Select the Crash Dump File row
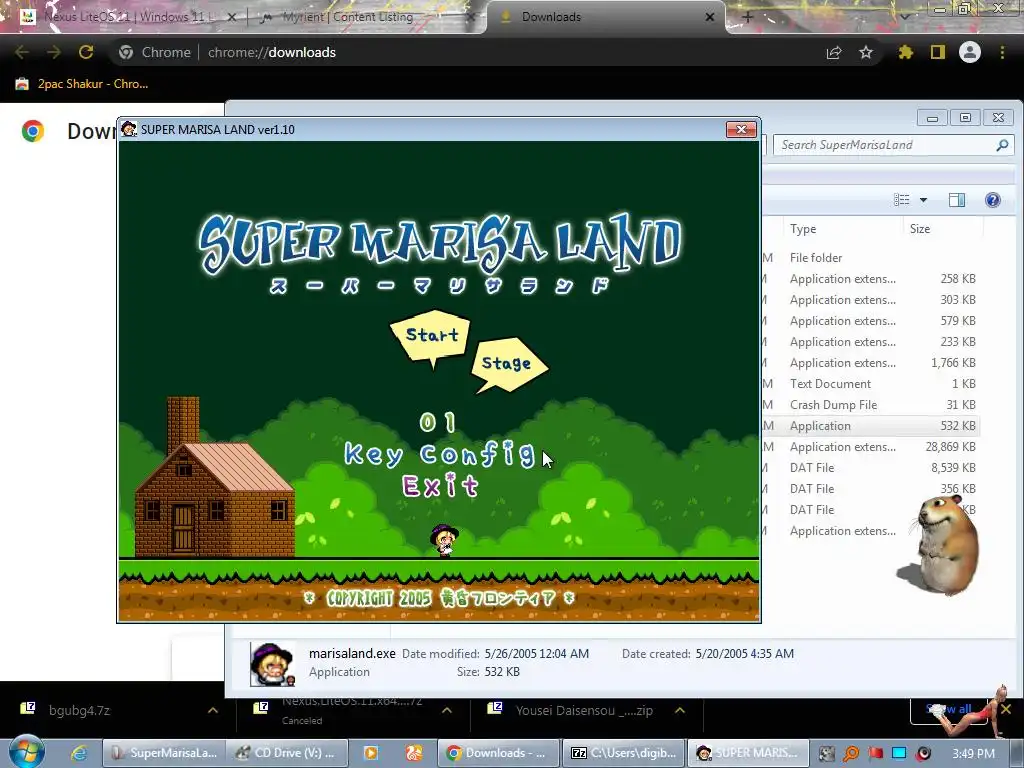 point(872,404)
